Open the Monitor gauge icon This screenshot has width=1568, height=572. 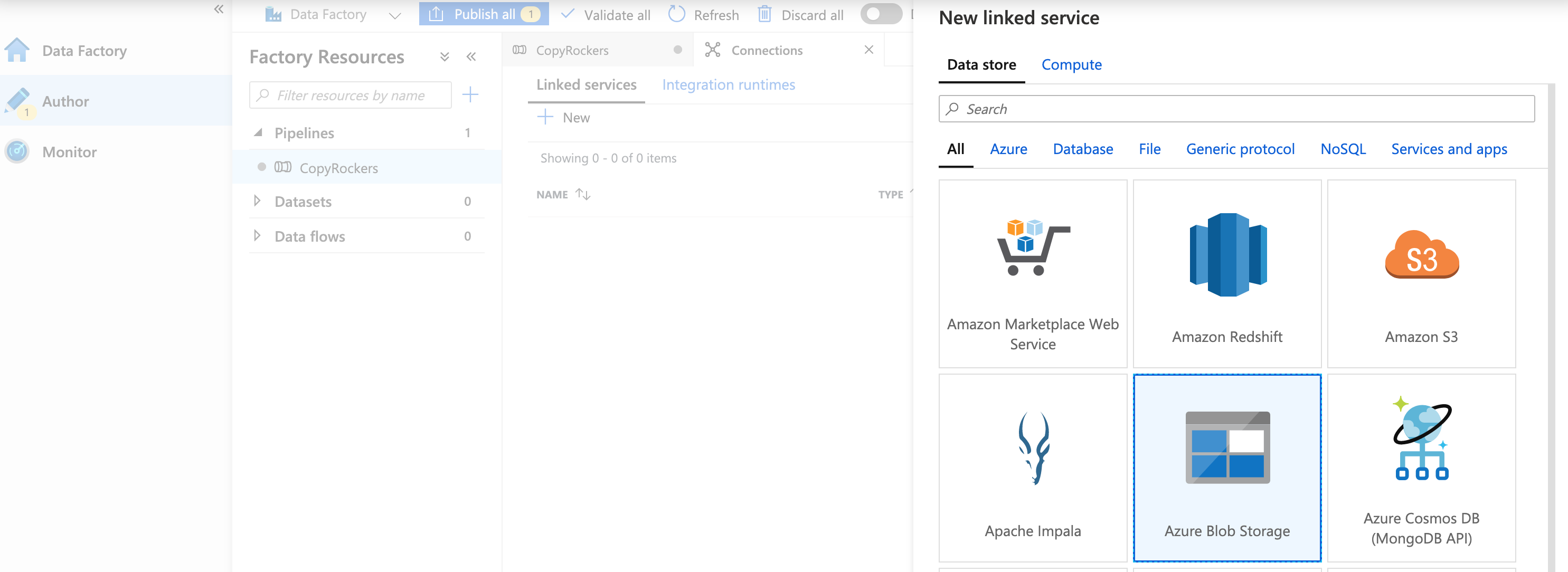click(x=17, y=151)
